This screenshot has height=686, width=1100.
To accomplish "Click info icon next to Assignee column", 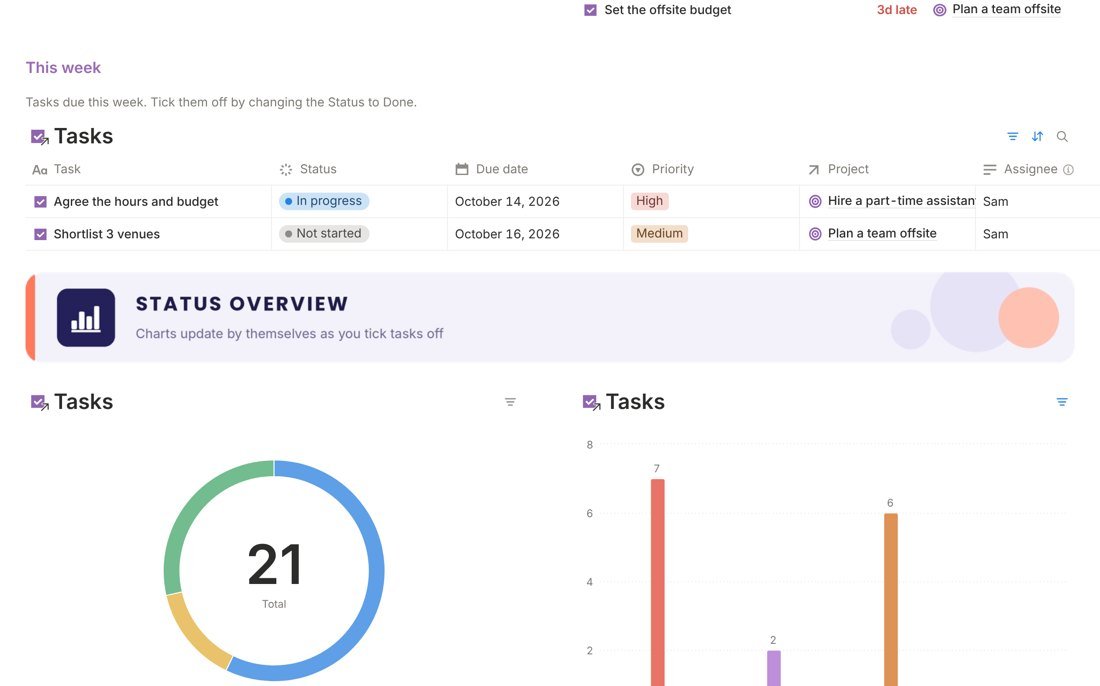I will [1068, 170].
